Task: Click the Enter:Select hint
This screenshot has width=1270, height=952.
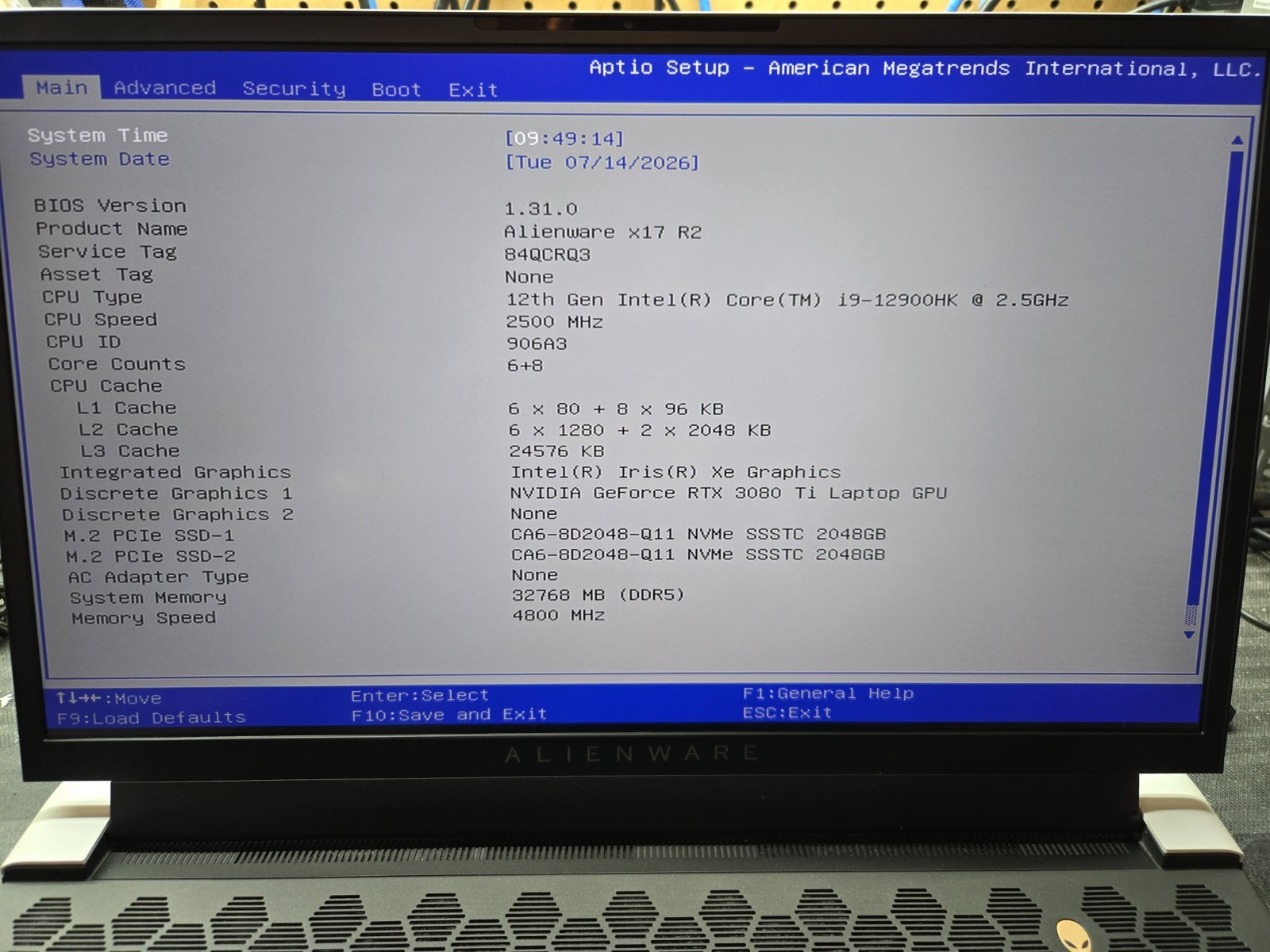Action: [x=420, y=695]
